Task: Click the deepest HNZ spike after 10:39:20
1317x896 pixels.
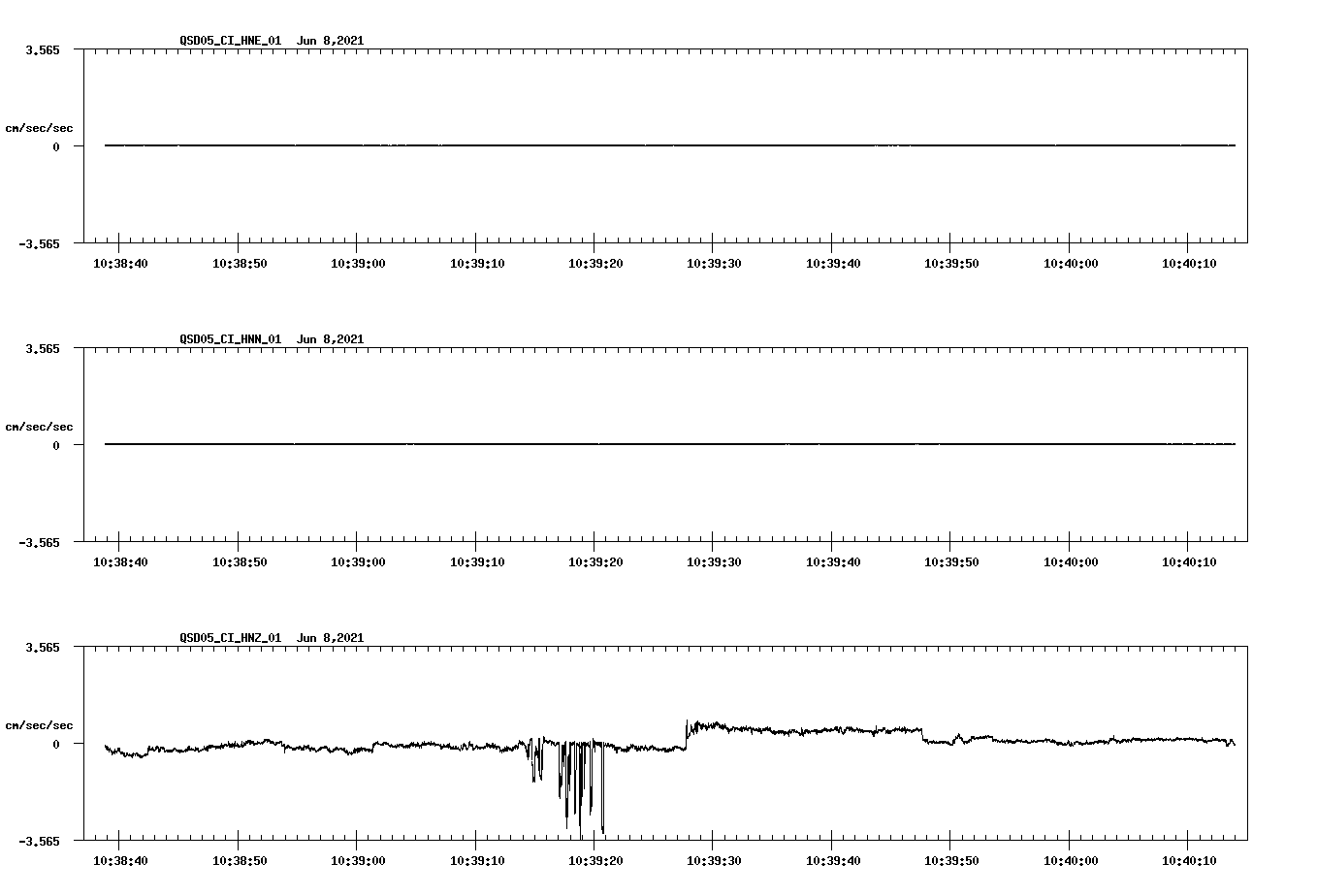Action: pos(602,790)
